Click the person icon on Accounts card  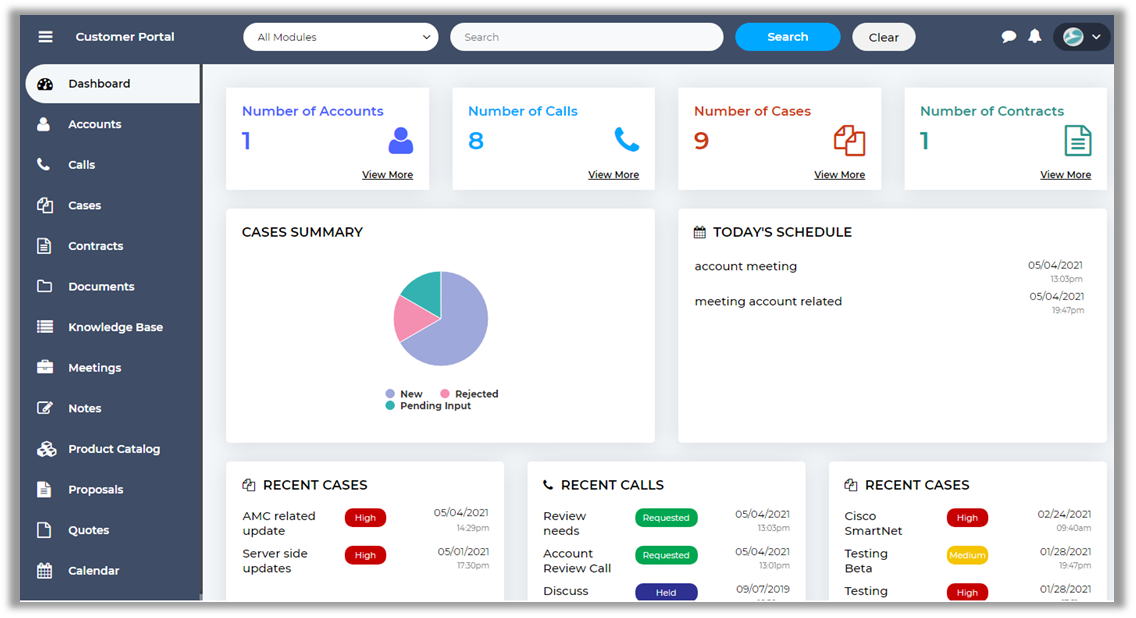[x=400, y=140]
